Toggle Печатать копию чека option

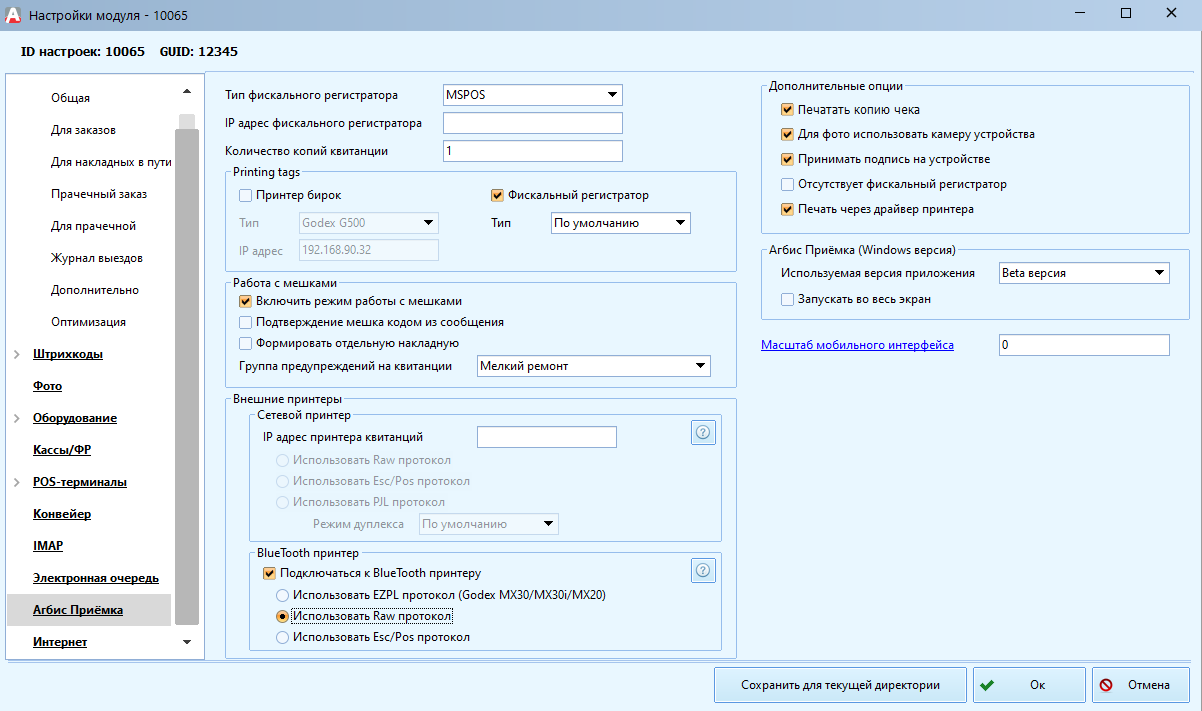pyautogui.click(x=787, y=109)
